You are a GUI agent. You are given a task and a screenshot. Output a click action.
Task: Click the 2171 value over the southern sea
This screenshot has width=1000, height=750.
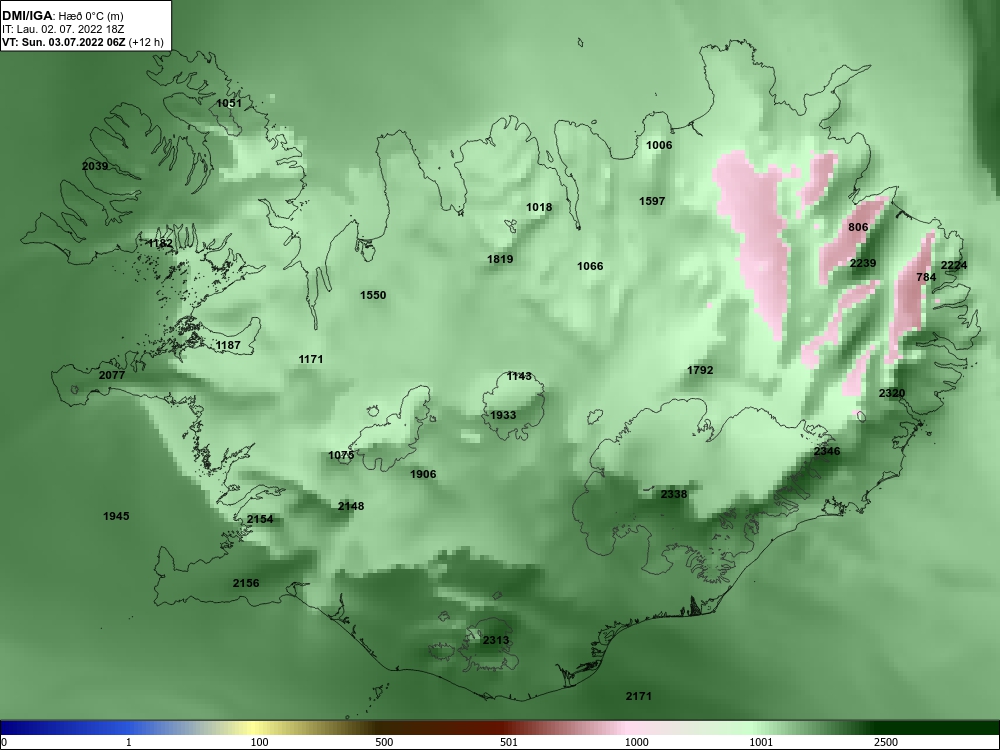tap(638, 696)
